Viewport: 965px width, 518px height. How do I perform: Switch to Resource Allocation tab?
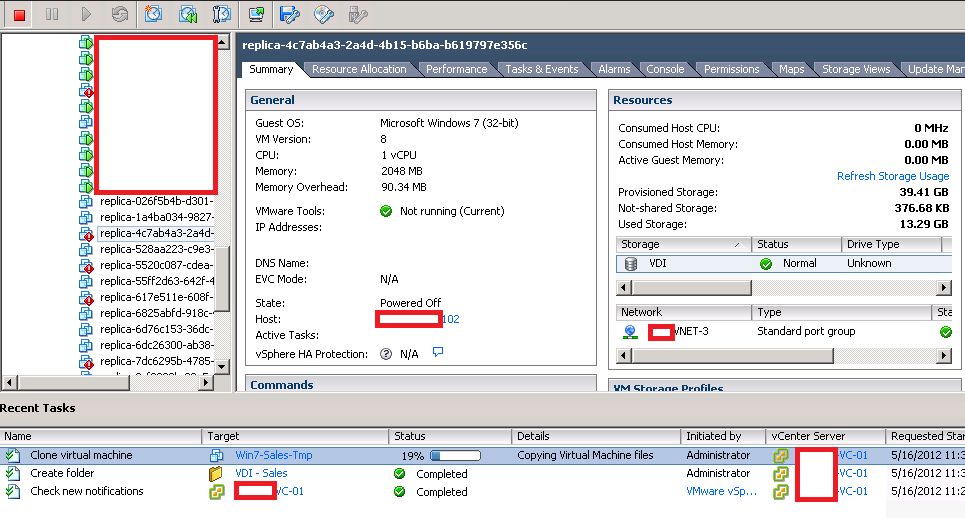click(x=359, y=69)
